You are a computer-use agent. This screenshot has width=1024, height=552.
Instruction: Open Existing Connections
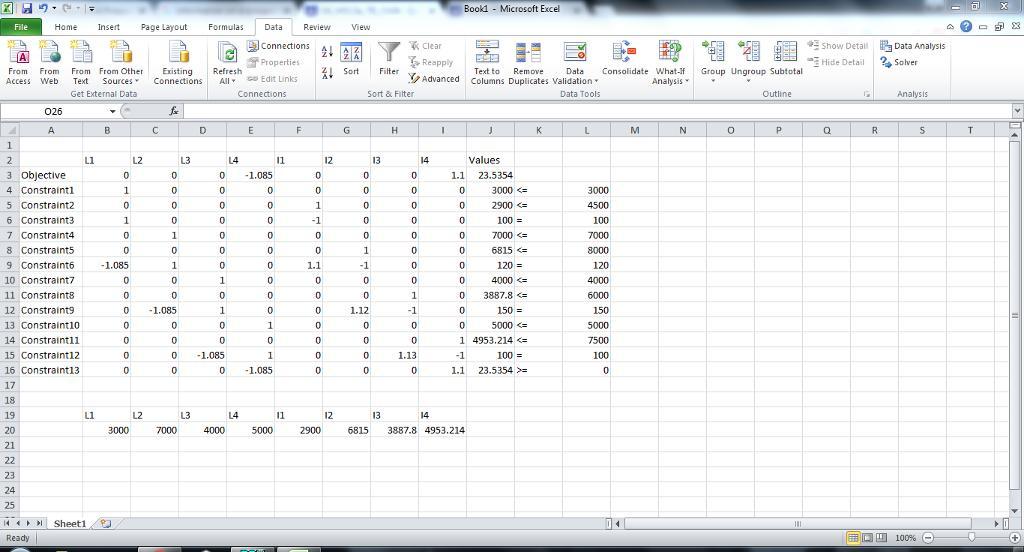click(178, 63)
